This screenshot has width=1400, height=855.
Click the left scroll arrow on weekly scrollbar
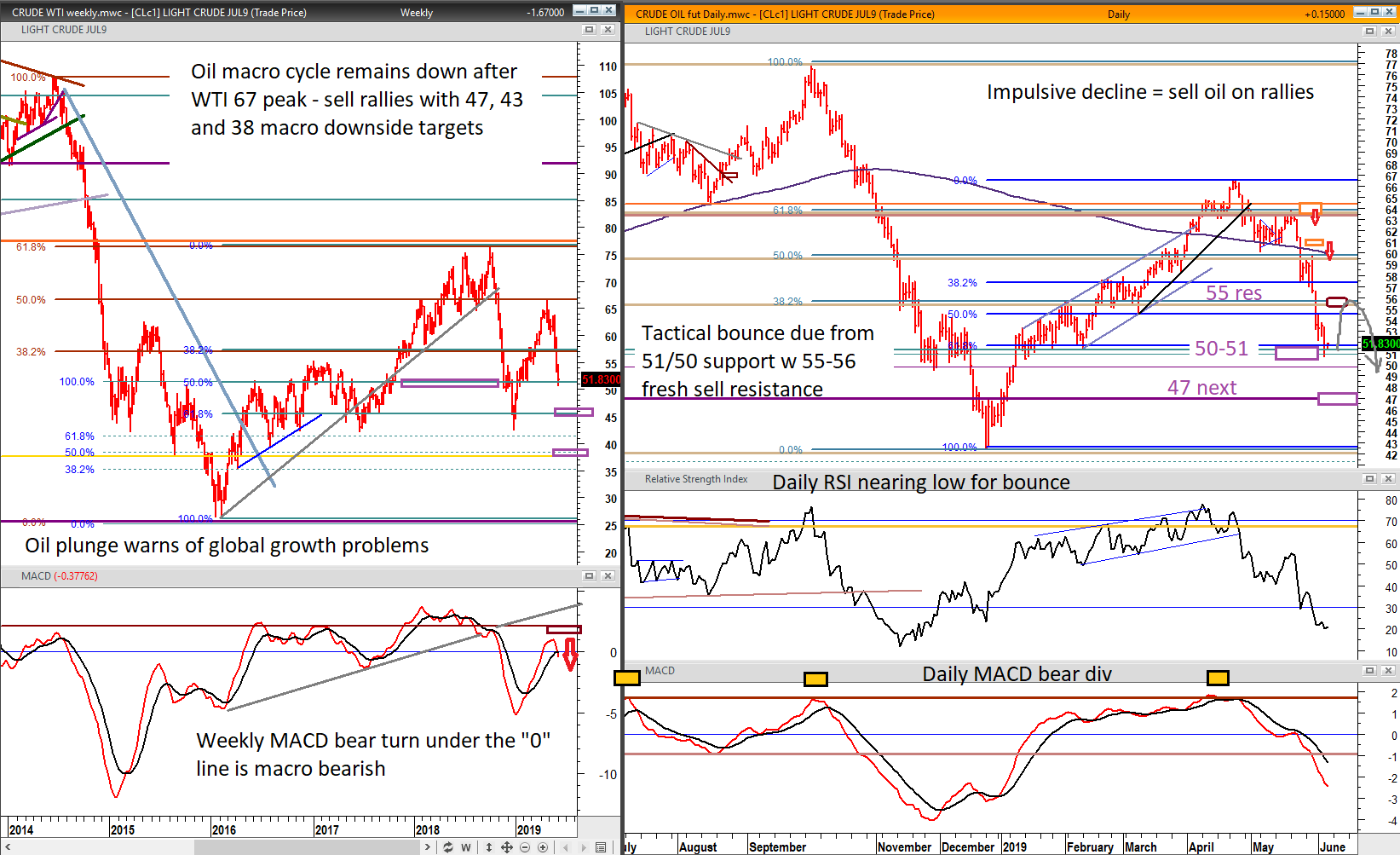pyautogui.click(x=7, y=847)
